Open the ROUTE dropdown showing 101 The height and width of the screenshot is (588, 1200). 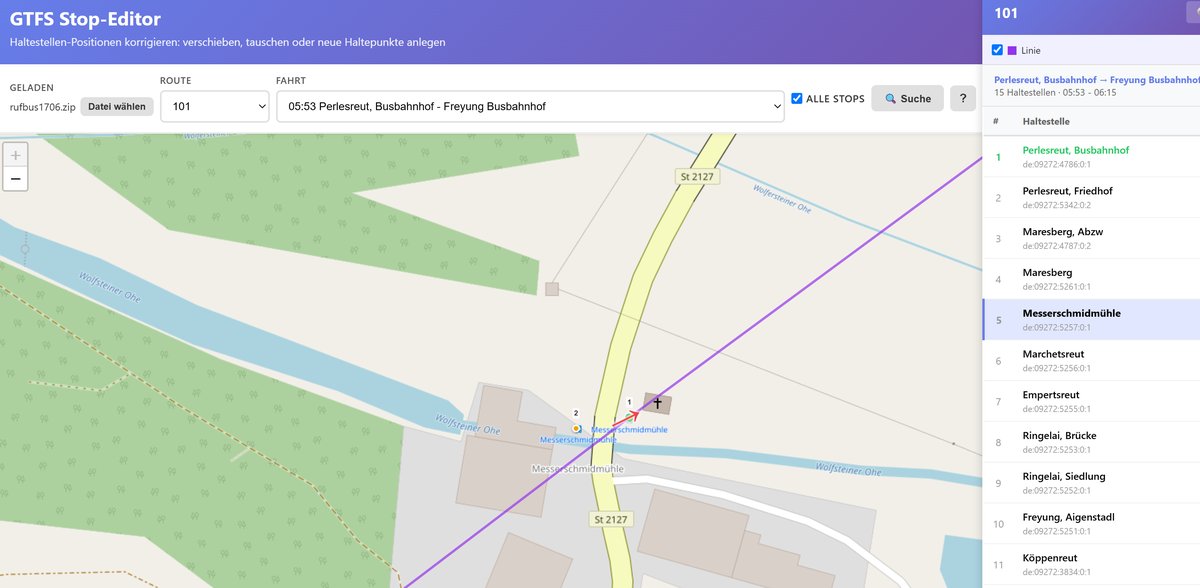214,106
